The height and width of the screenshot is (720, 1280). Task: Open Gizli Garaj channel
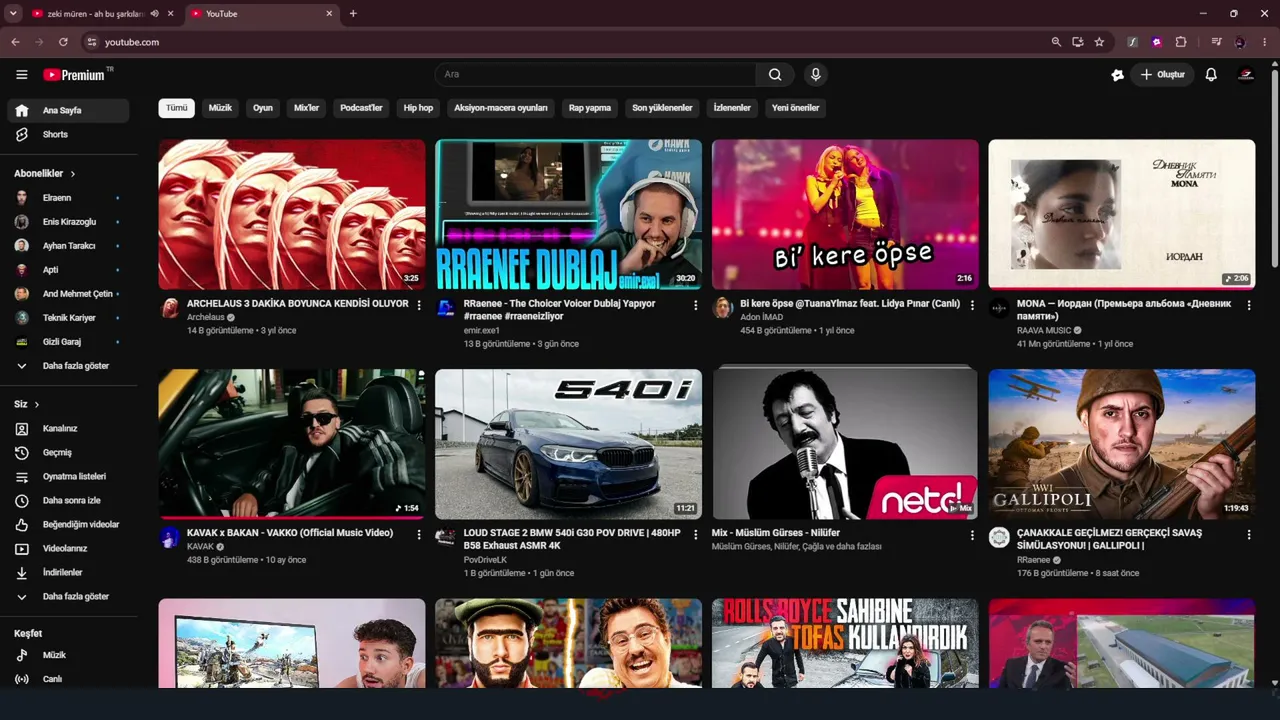click(68, 342)
